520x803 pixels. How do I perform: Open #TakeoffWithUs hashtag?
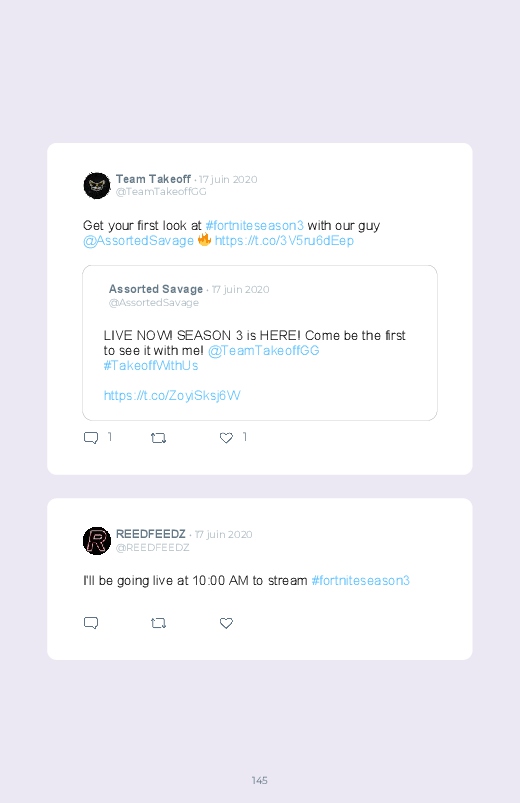(151, 366)
